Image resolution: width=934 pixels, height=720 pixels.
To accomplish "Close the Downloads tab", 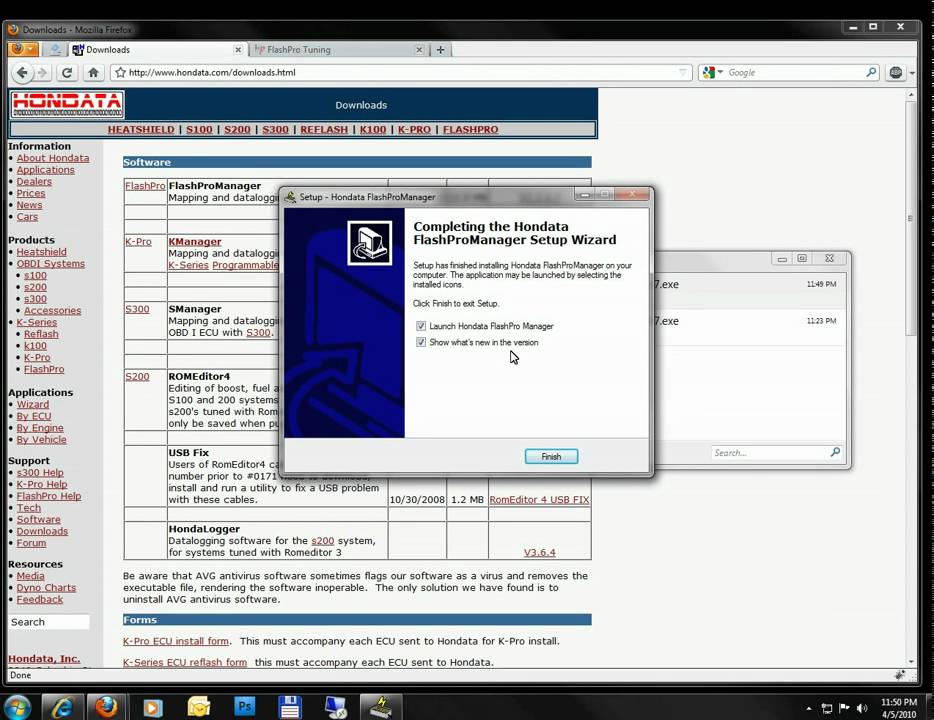I will click(238, 50).
